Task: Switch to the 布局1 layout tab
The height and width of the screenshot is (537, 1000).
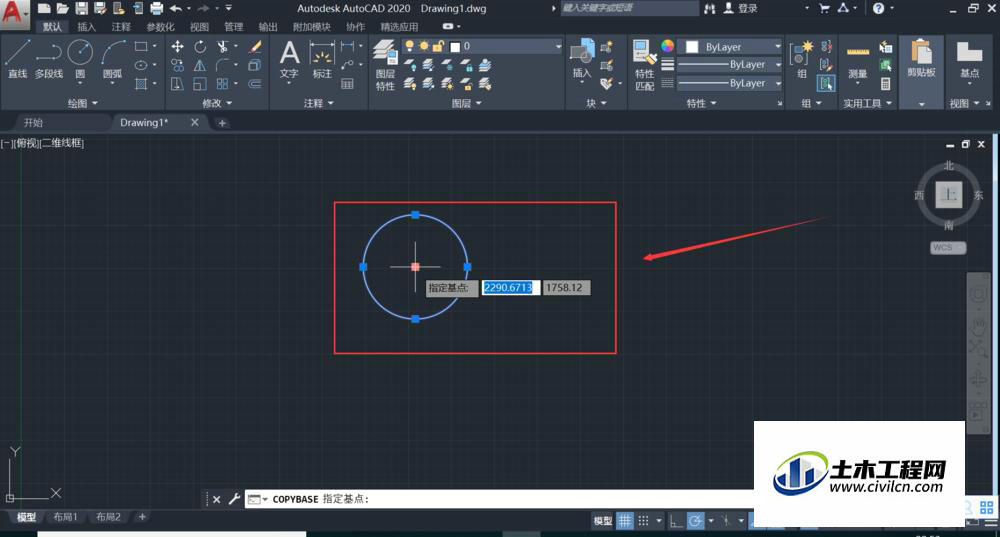Action: pyautogui.click(x=65, y=517)
